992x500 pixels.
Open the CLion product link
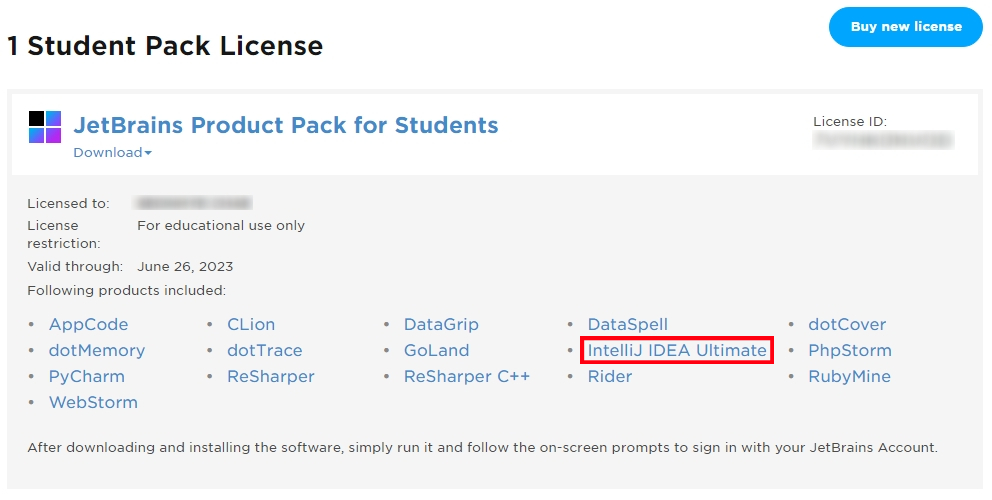pyautogui.click(x=251, y=324)
